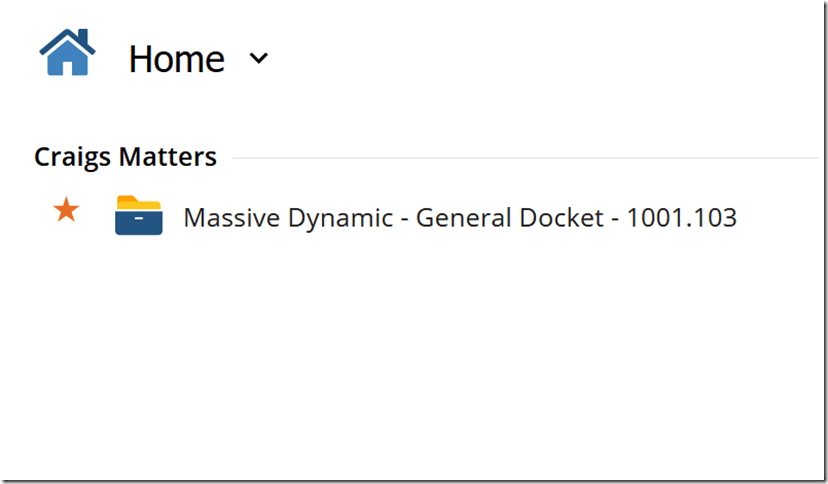
Task: Expand the navigation menu beside Home
Action: tap(259, 58)
